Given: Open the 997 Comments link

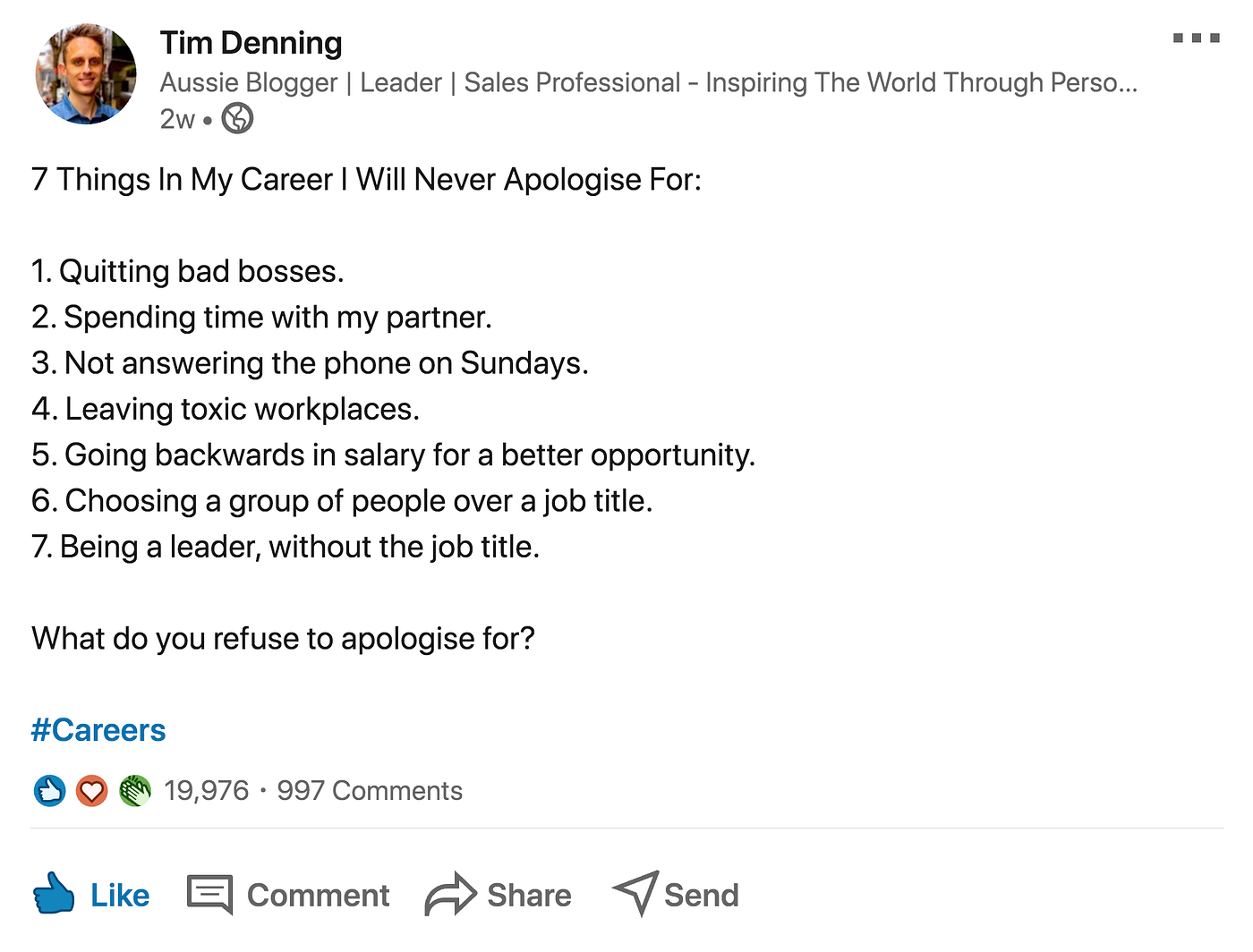Looking at the screenshot, I should pos(370,791).
